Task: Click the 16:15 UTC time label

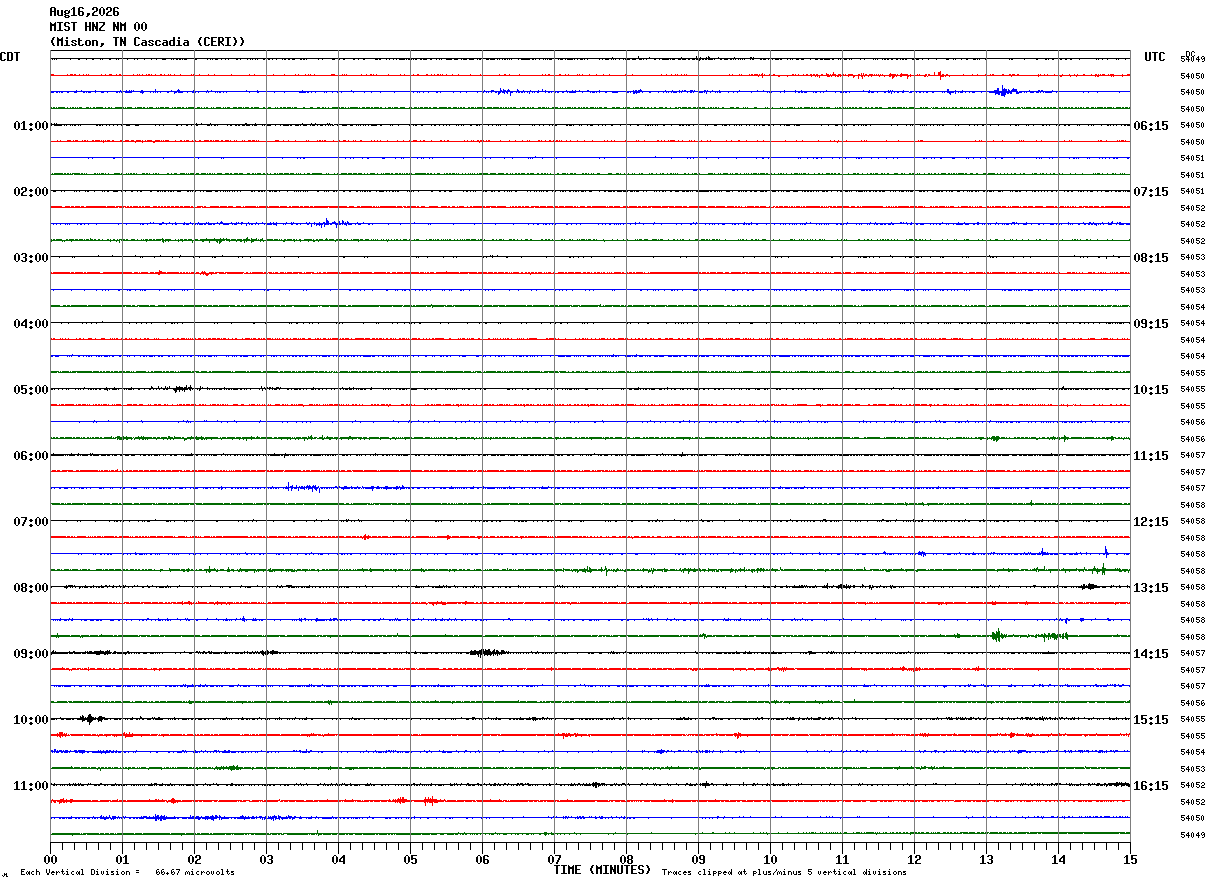Action: [1152, 786]
